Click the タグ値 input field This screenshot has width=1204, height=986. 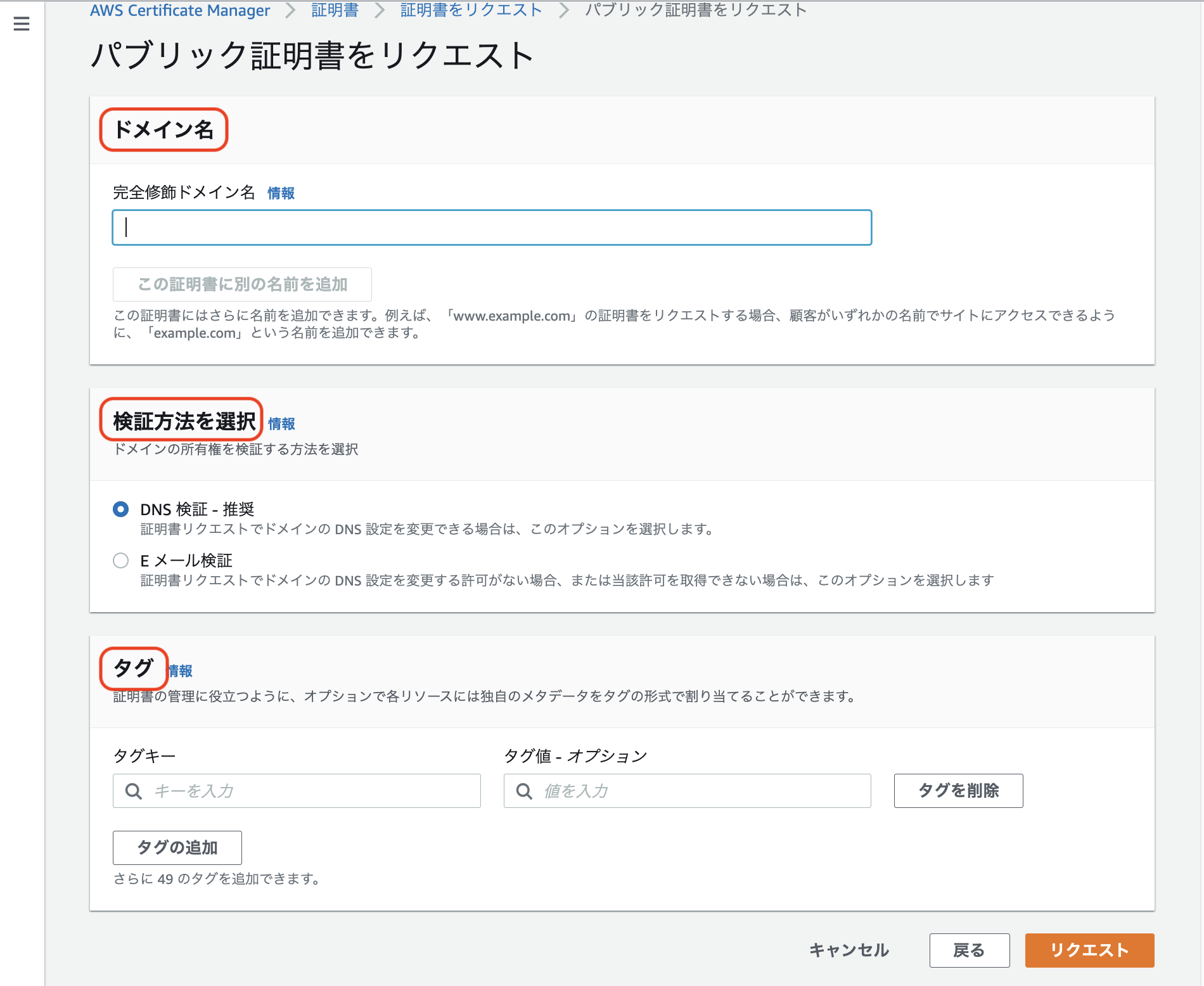(x=688, y=791)
